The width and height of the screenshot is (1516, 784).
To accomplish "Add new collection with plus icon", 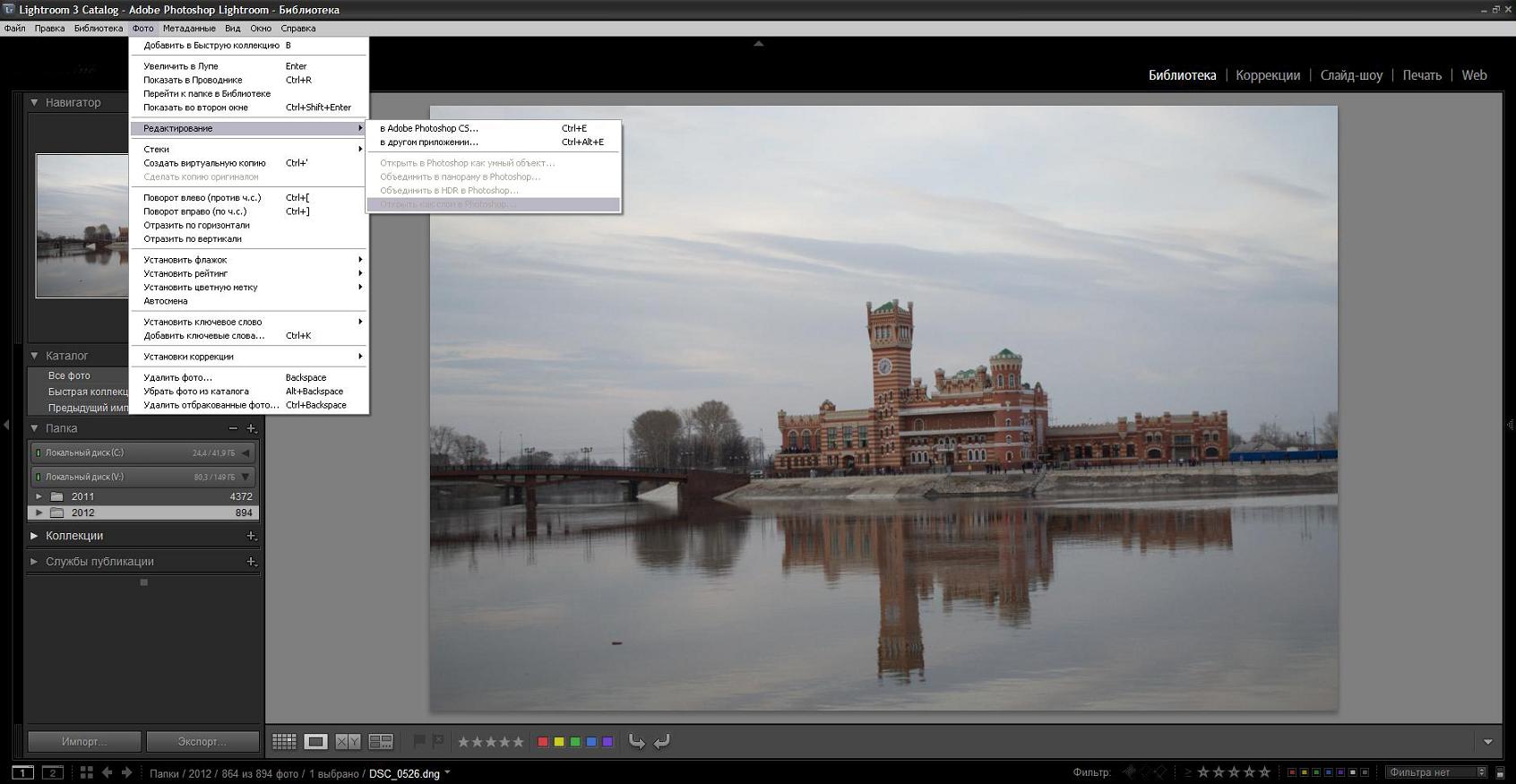I will click(x=251, y=536).
